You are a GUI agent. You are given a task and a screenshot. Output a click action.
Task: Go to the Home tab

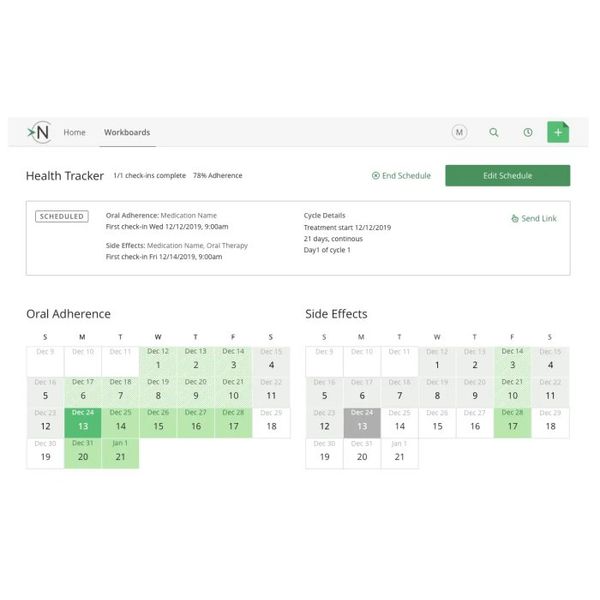(x=74, y=132)
